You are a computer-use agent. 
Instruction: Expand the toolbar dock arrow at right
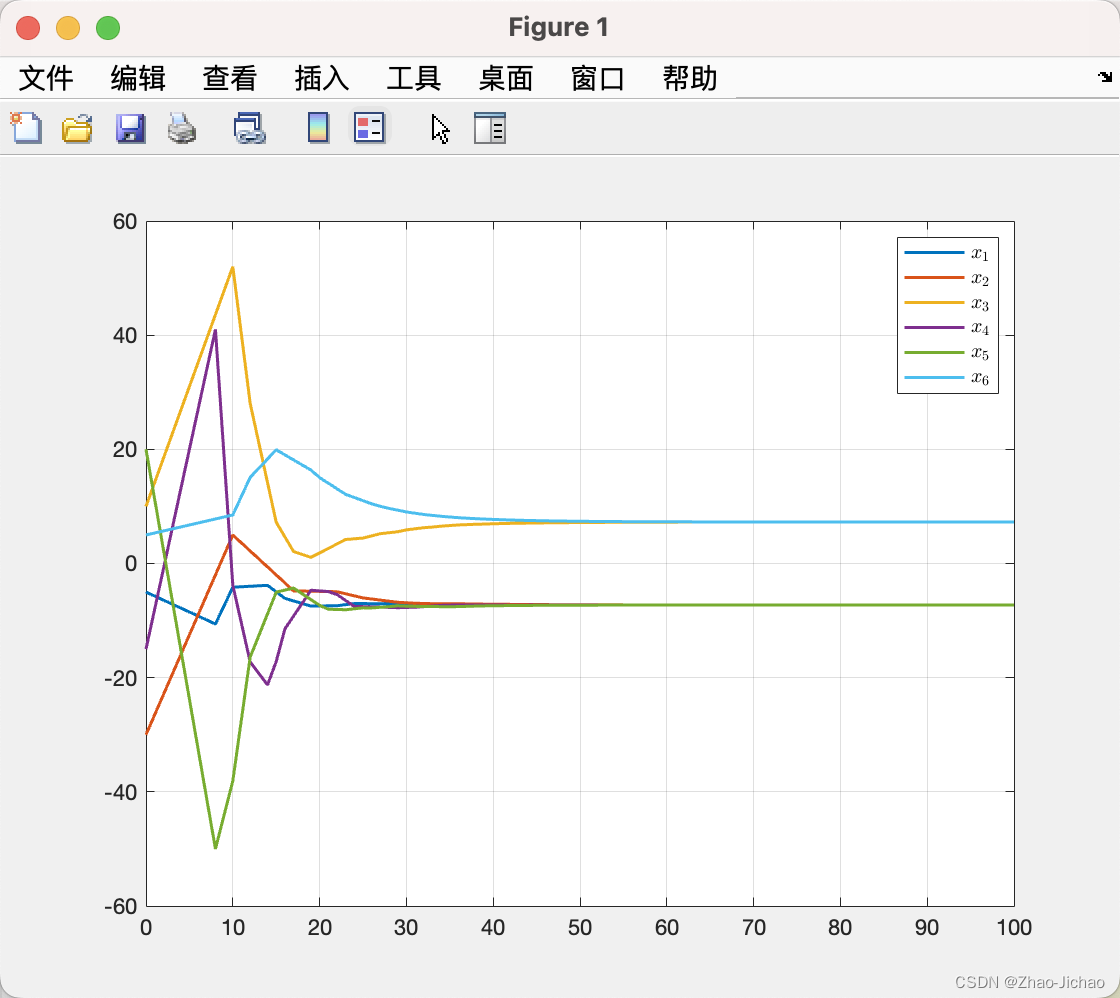(1105, 77)
